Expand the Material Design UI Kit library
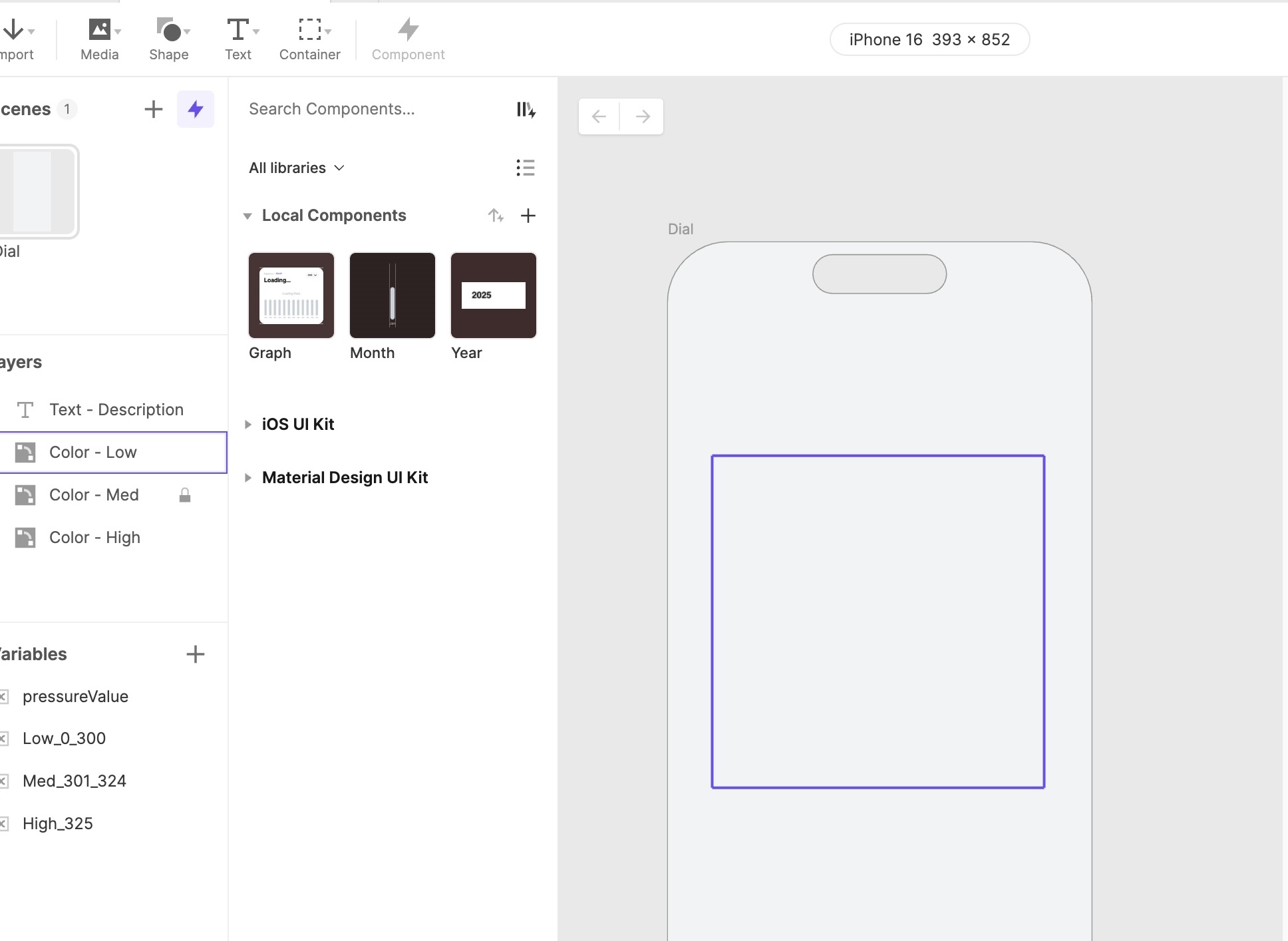Screen dimensions: 1288x941 click(247, 478)
